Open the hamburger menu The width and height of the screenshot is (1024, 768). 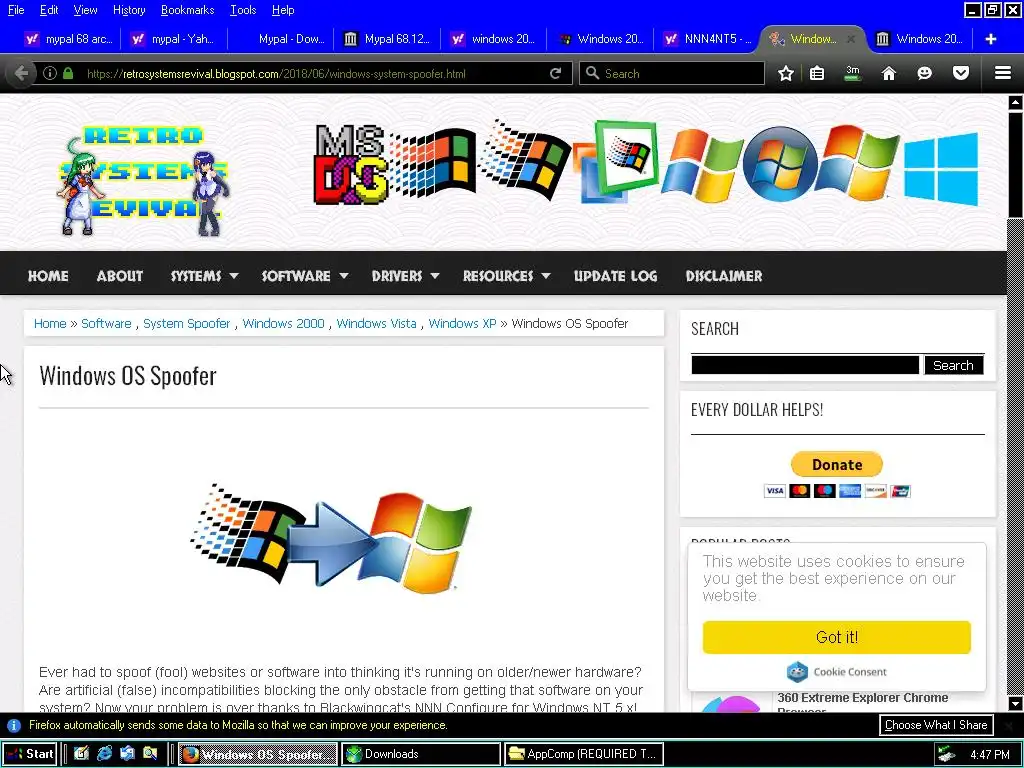point(1003,73)
